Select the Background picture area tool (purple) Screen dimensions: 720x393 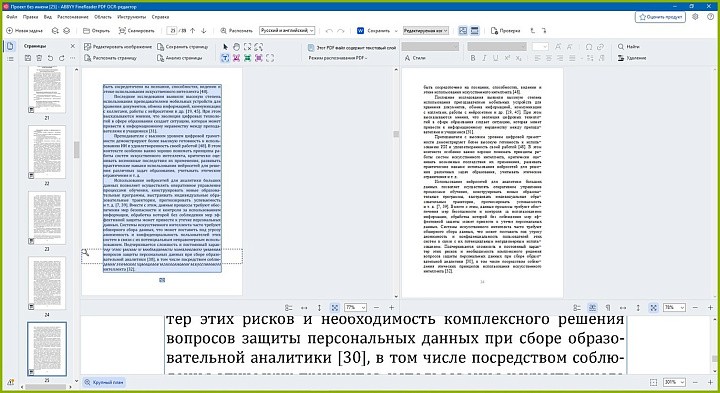coord(259,58)
